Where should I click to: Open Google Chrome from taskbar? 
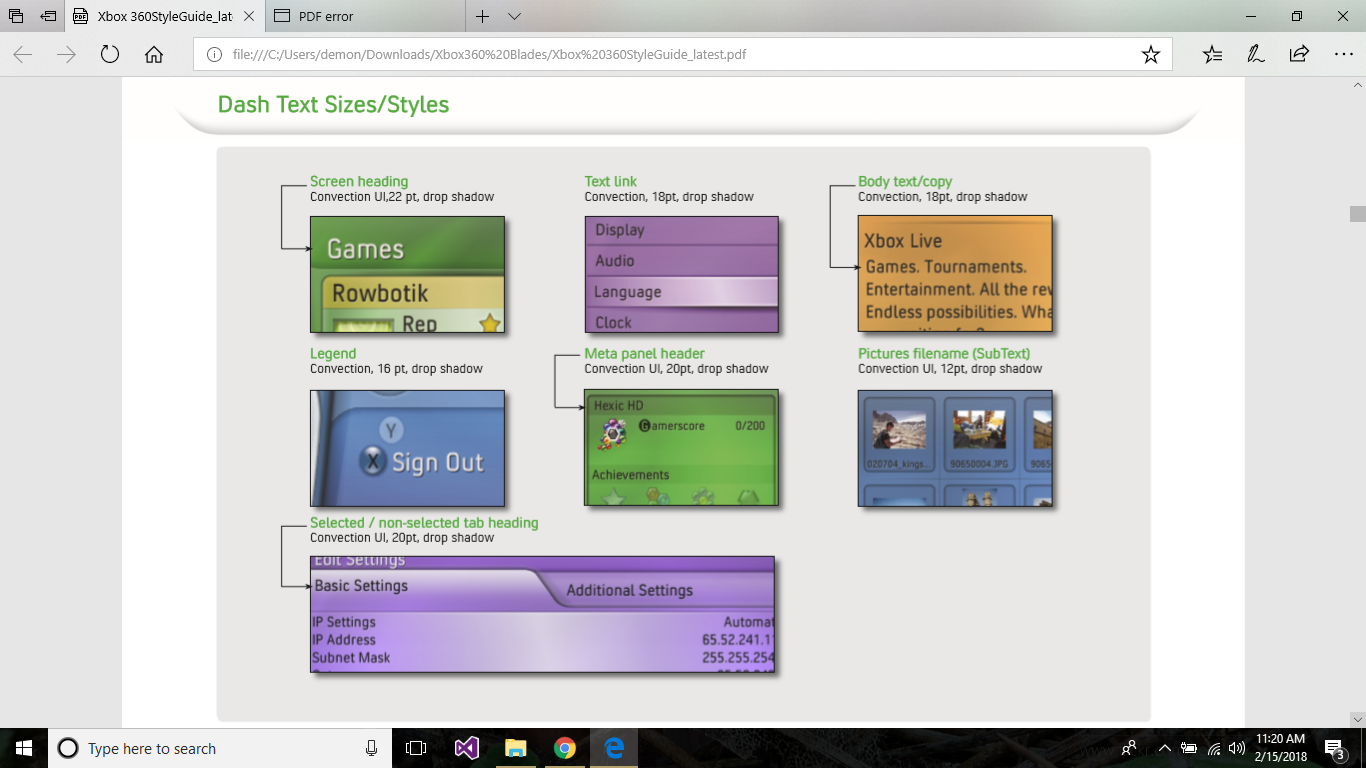point(564,748)
